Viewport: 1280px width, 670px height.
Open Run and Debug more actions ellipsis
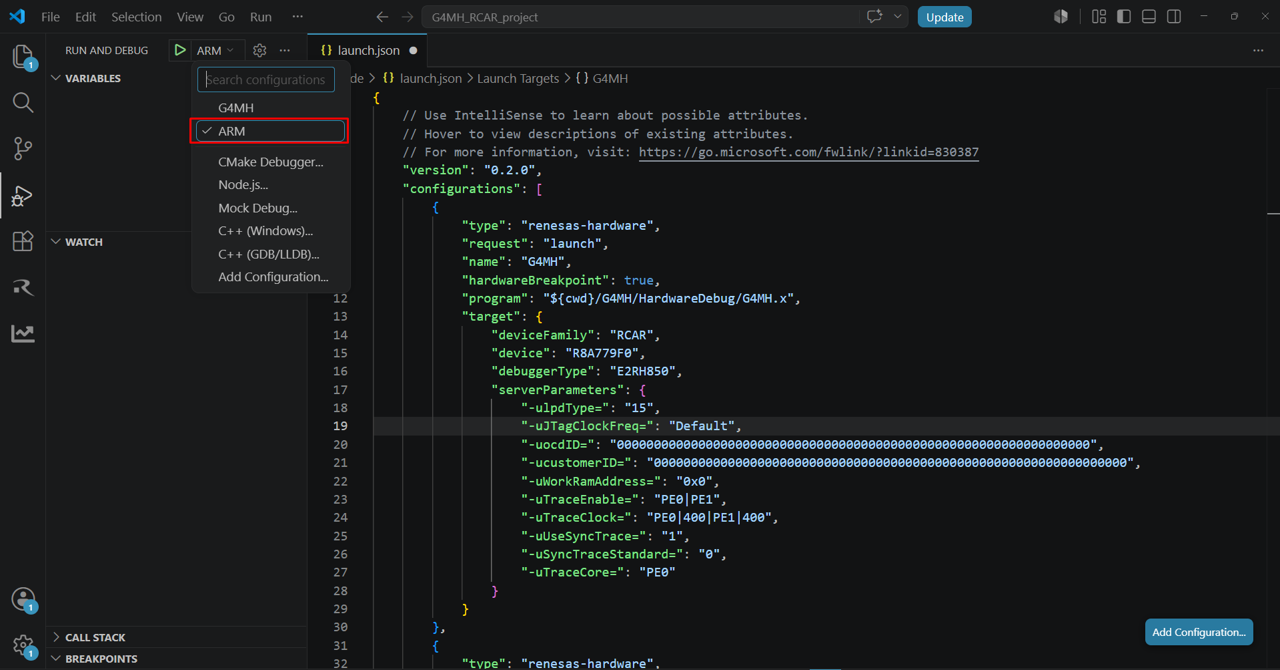(285, 50)
